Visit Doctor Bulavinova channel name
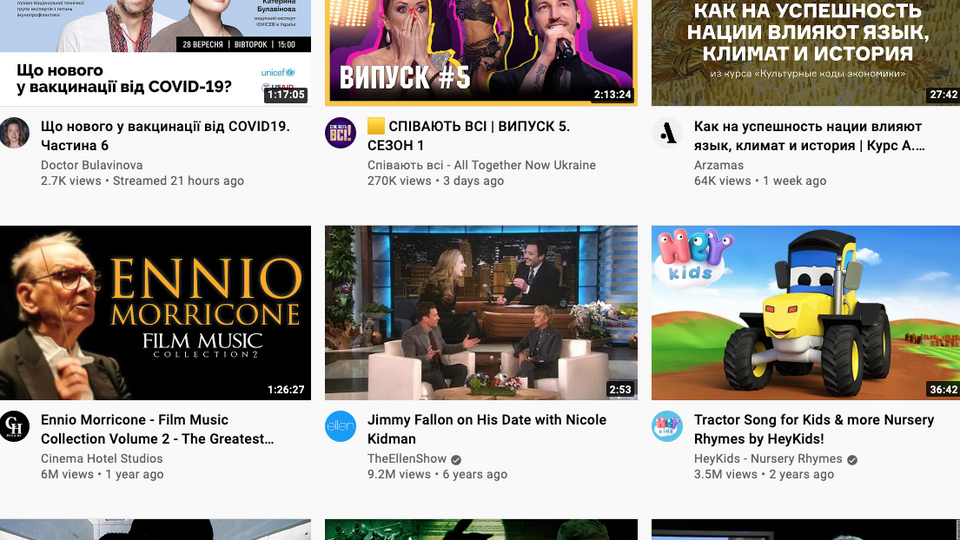This screenshot has width=960, height=540. pos(92,165)
